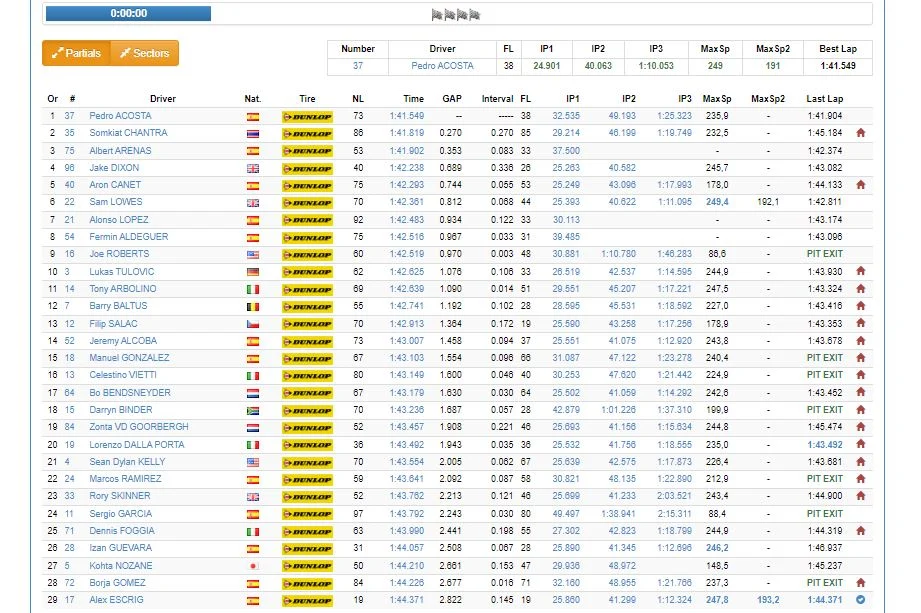Click rider number 37 in summary box
Viewport: 921px width, 613px height.
coord(358,66)
